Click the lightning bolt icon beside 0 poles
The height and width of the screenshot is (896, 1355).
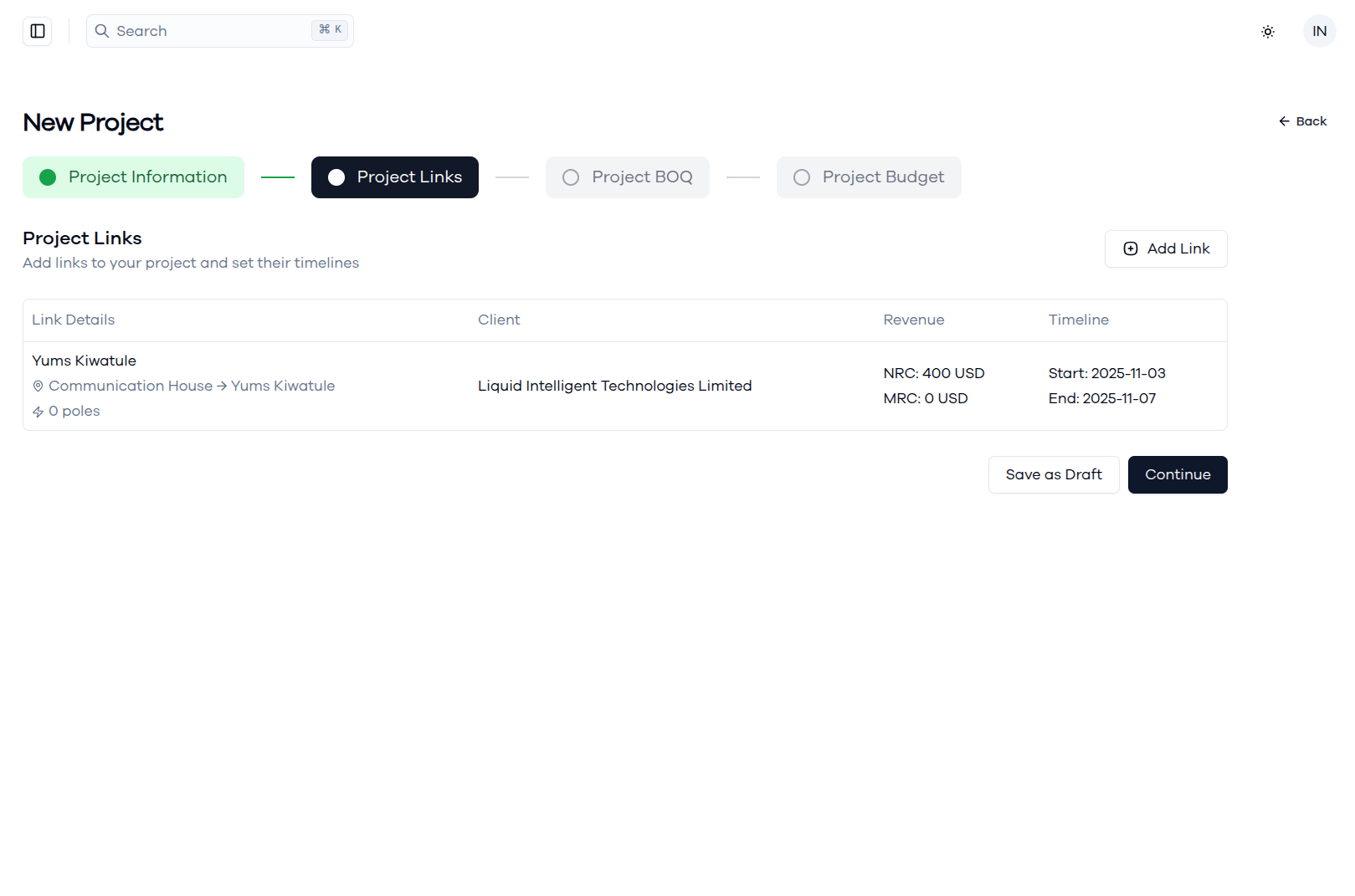point(38,412)
